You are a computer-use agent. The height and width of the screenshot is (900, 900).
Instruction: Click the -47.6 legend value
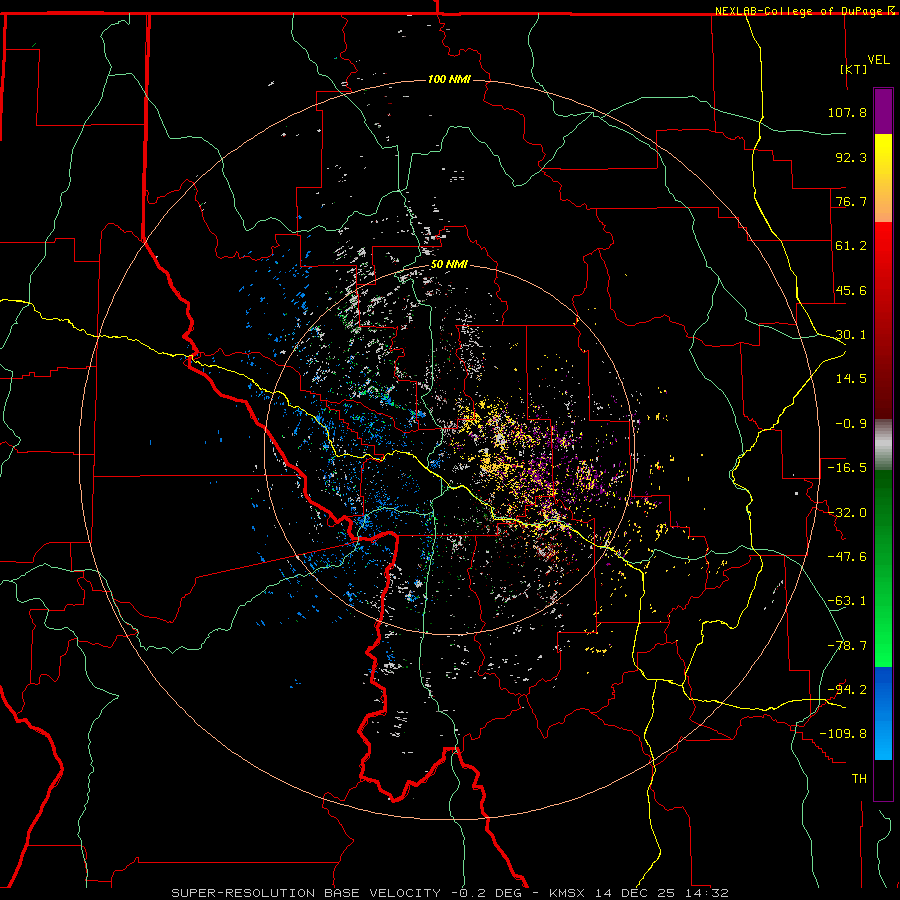click(847, 557)
